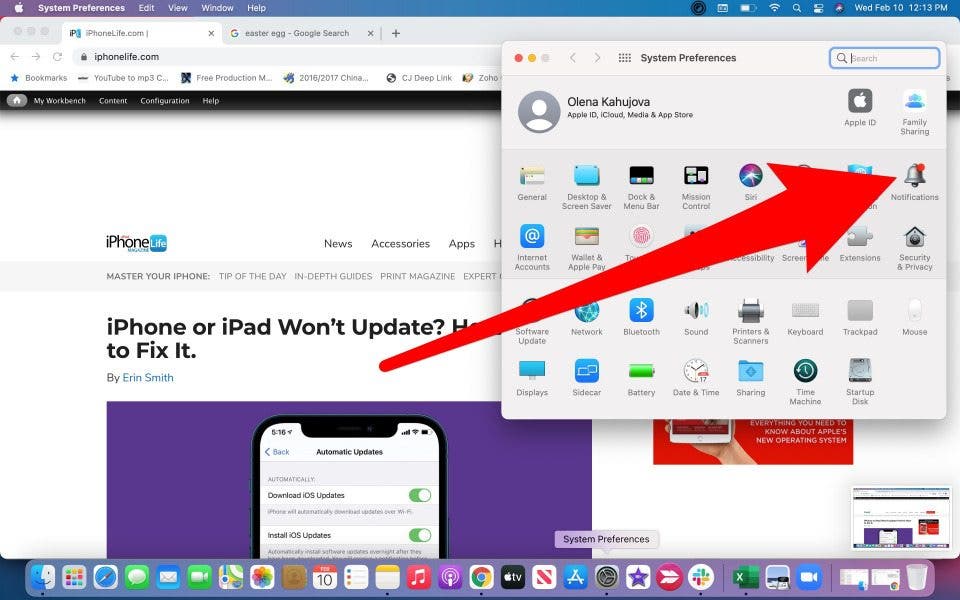Open the Configuration admin menu
960x600 pixels.
[x=164, y=101]
